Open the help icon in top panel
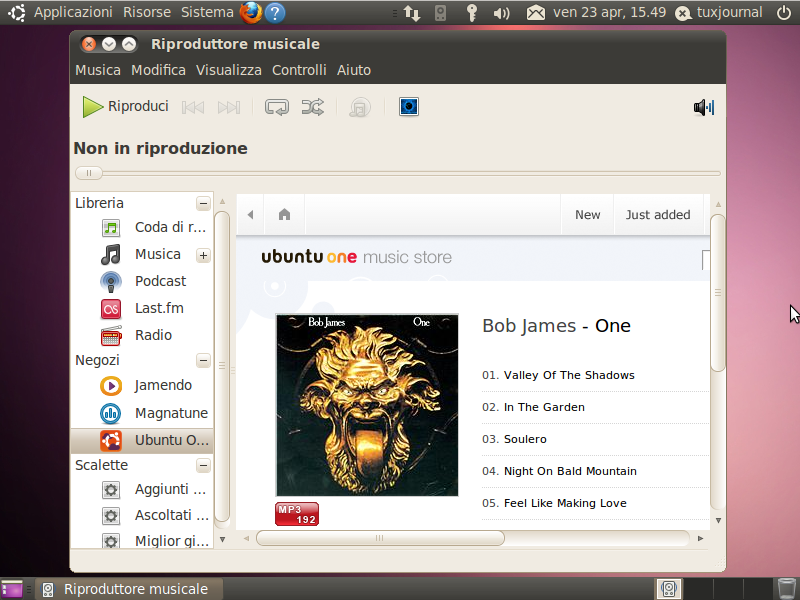Viewport: 800px width, 600px height. coord(275,13)
